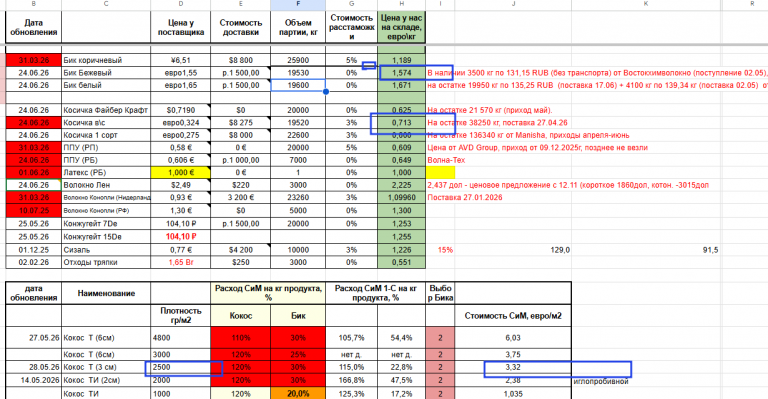Click the price cell '$0,7190'
The image size is (768, 399).
(181, 110)
